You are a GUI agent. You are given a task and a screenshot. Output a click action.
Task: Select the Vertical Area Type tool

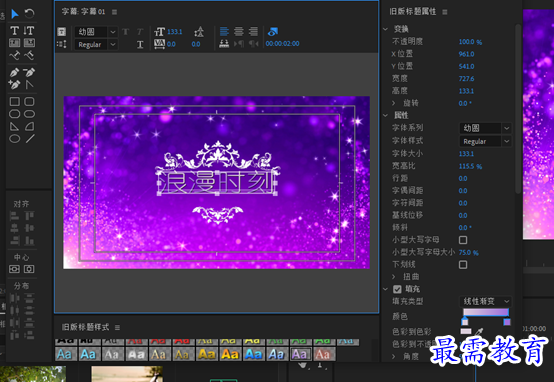29,43
